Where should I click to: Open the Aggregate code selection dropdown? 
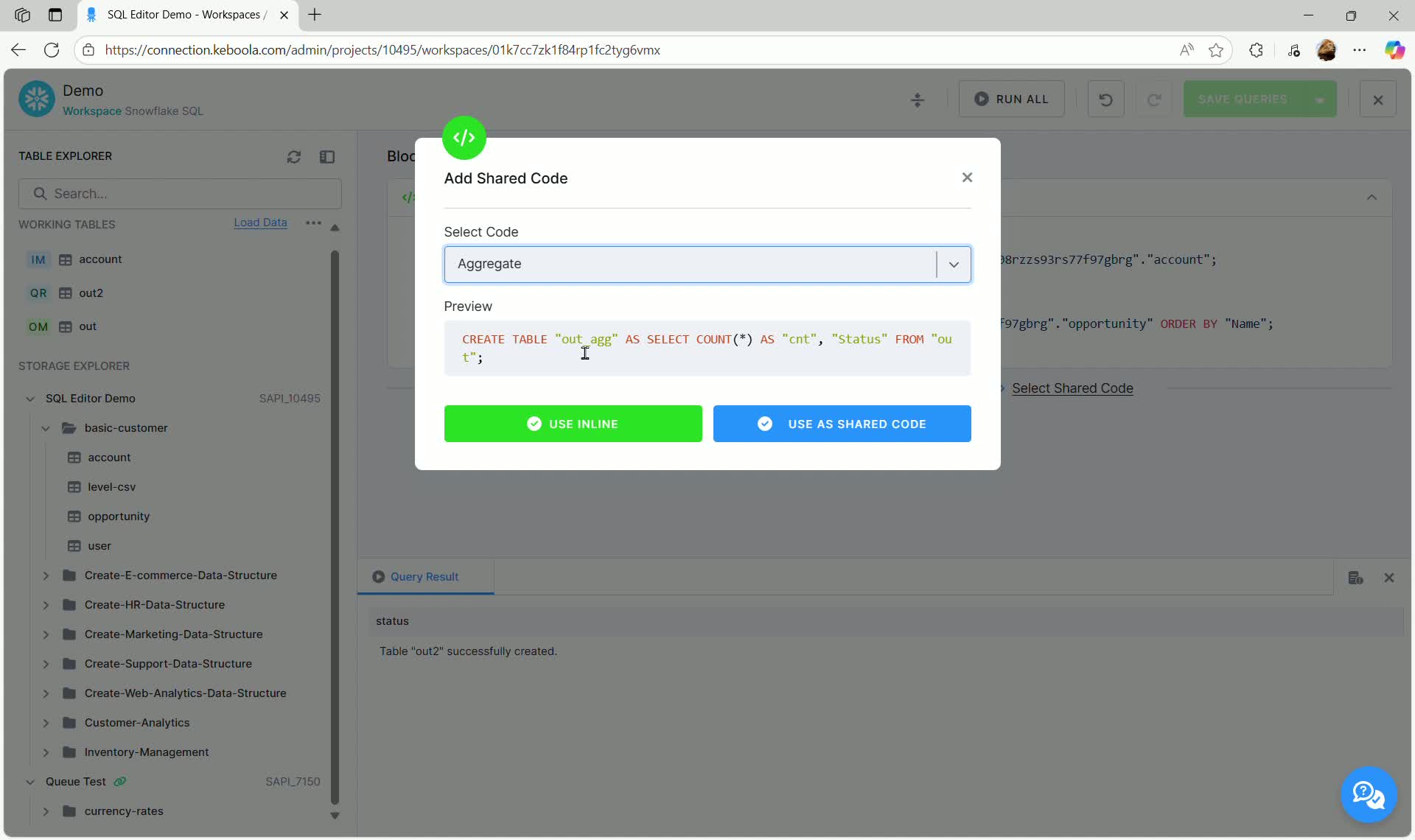coord(953,264)
